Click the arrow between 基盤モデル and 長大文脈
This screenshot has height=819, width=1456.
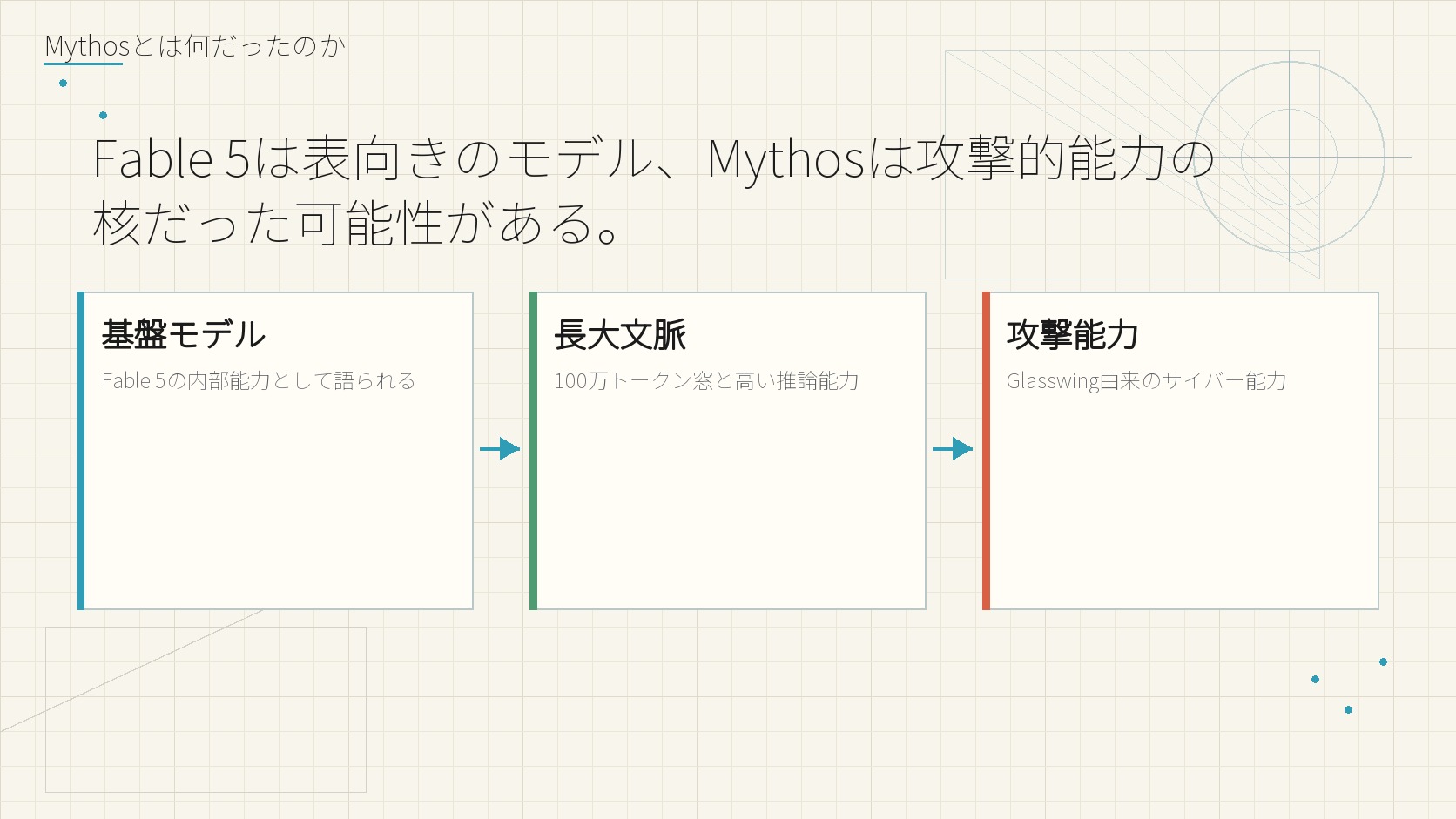point(500,449)
